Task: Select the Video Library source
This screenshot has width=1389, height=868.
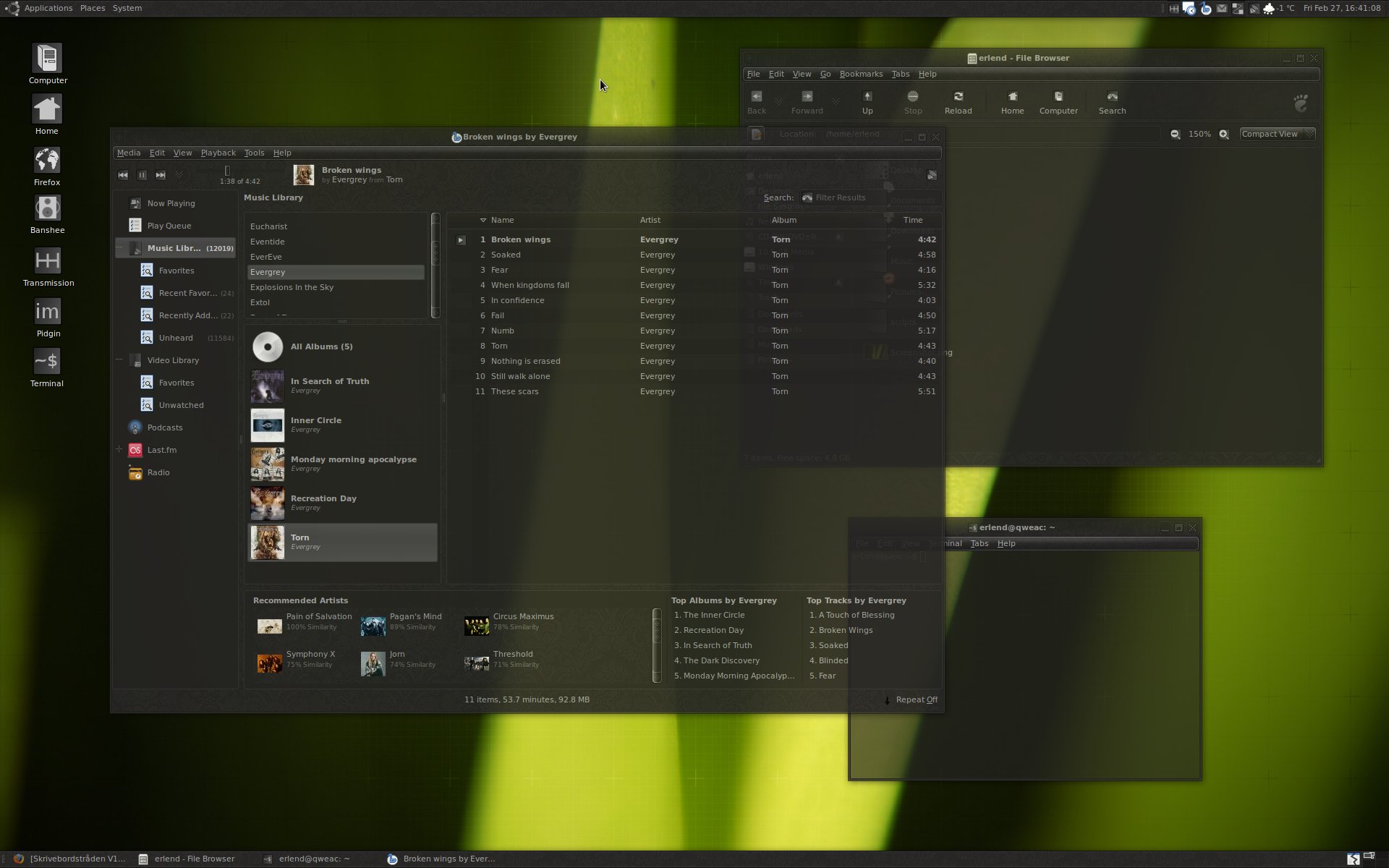Action: tap(173, 360)
